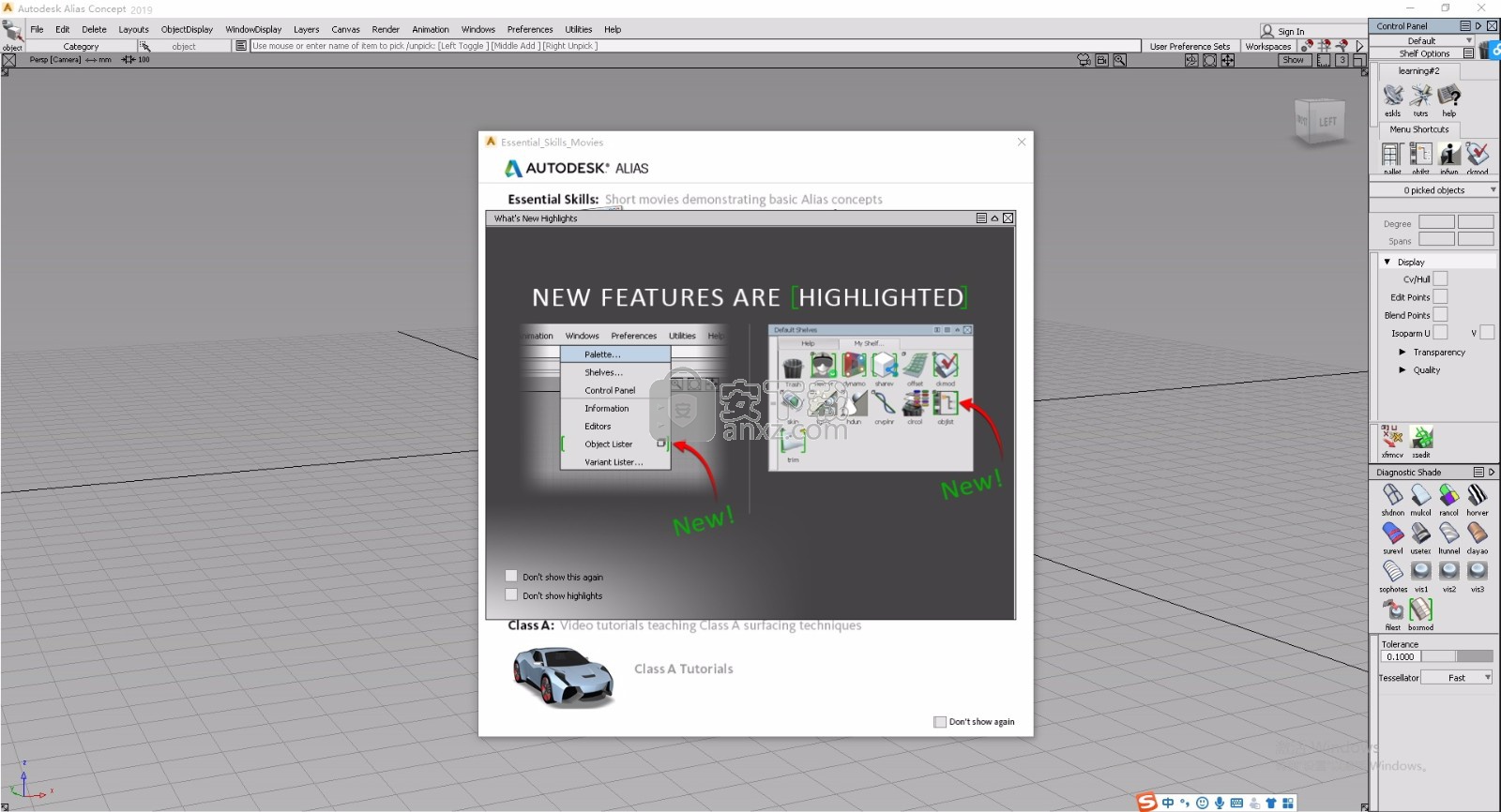Click the Degree U input field
Image resolution: width=1501 pixels, height=812 pixels.
[1436, 222]
